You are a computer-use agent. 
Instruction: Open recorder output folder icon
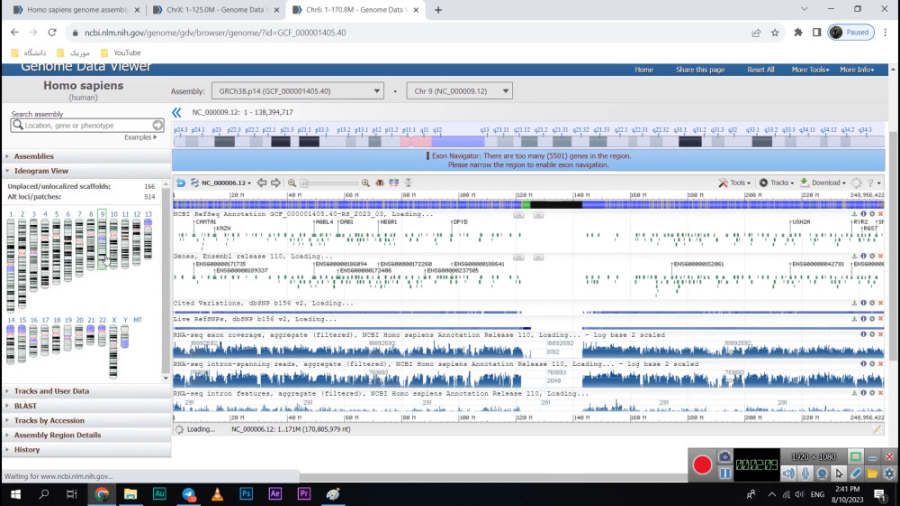pos(872,473)
